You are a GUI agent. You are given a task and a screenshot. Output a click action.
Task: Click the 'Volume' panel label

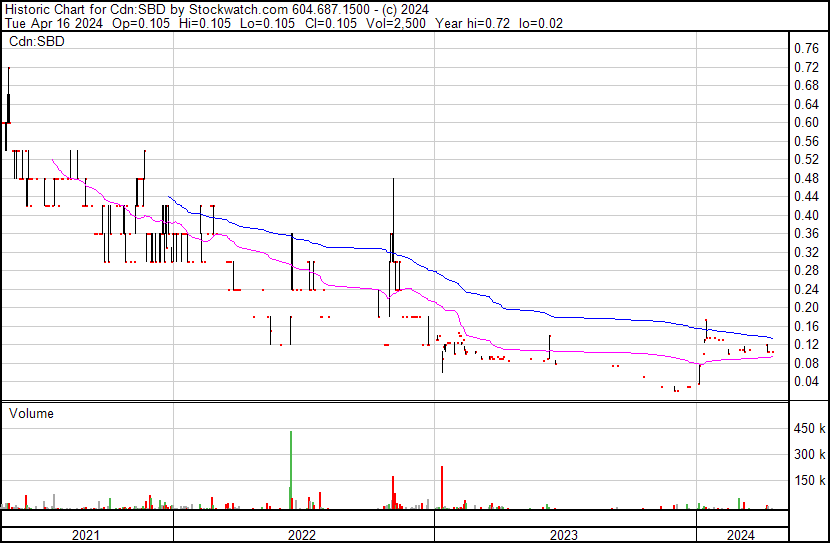click(x=31, y=413)
